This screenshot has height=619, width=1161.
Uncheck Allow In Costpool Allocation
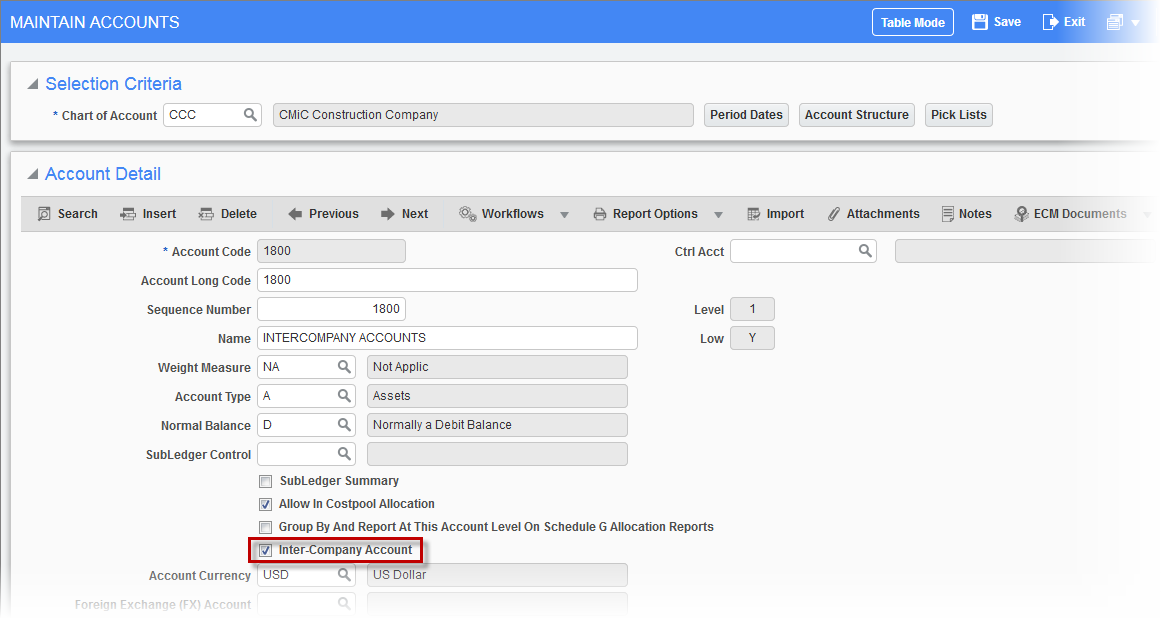click(x=266, y=504)
